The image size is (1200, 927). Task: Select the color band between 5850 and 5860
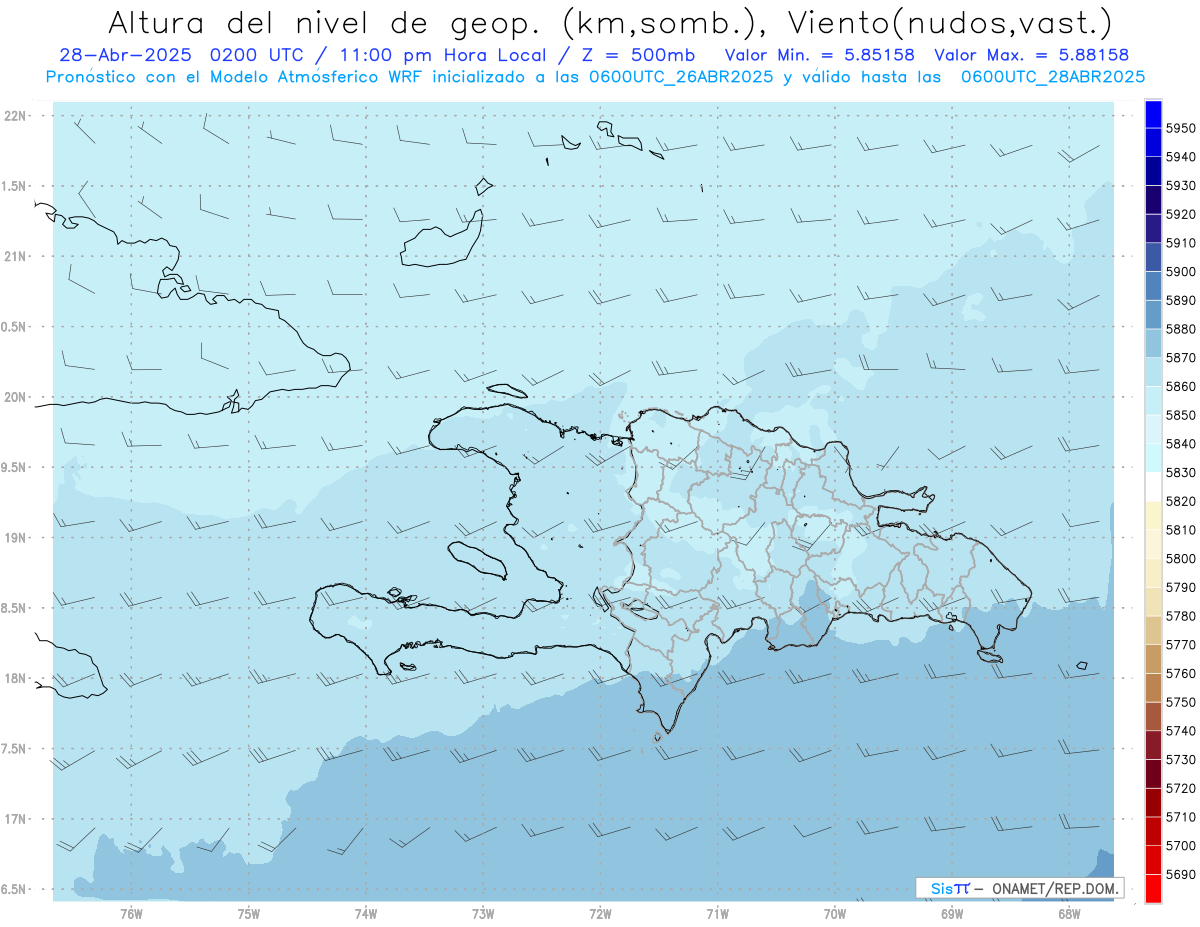pos(1153,401)
